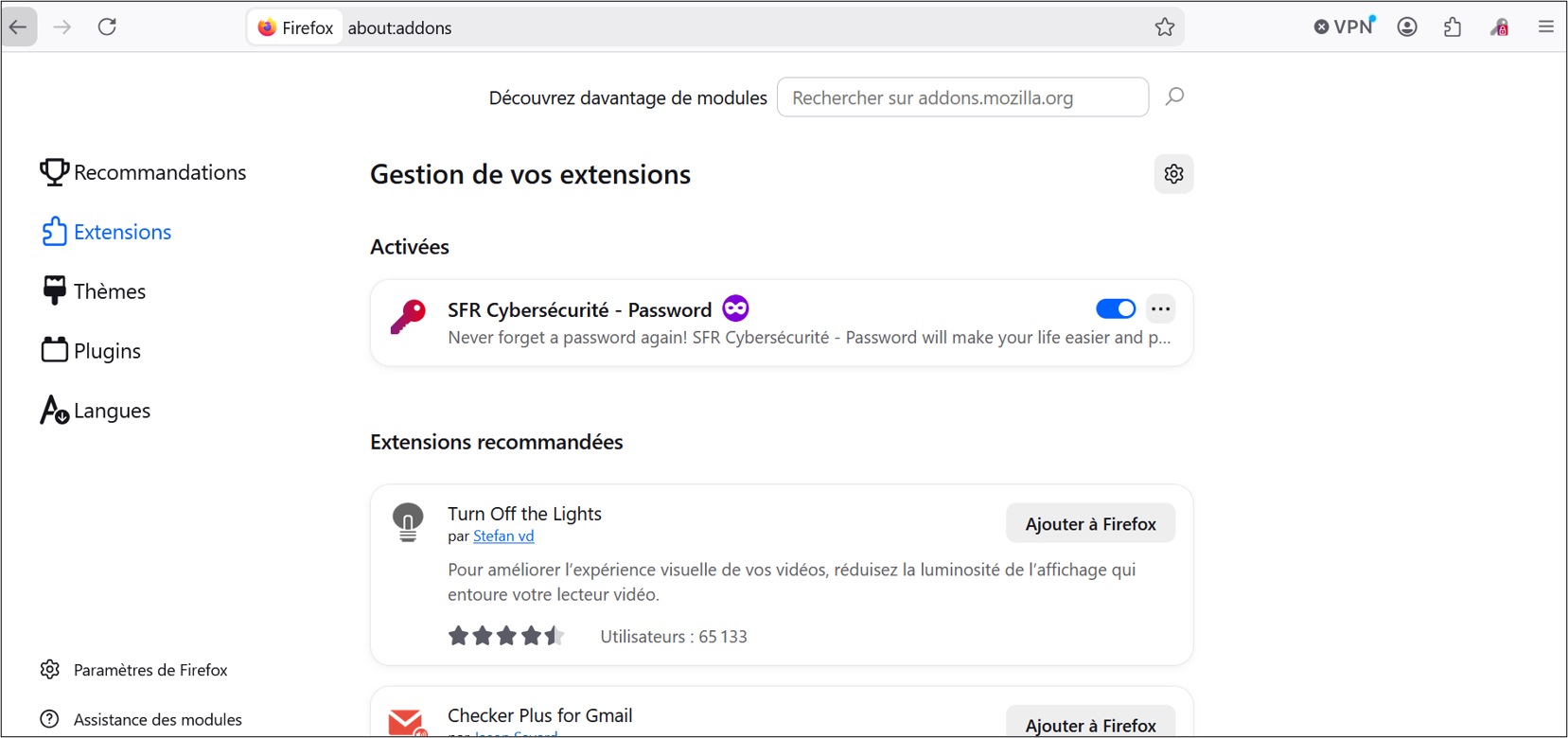The height and width of the screenshot is (738, 1568).
Task: Click the magnifier icon to search add-ons
Action: coord(1174,97)
